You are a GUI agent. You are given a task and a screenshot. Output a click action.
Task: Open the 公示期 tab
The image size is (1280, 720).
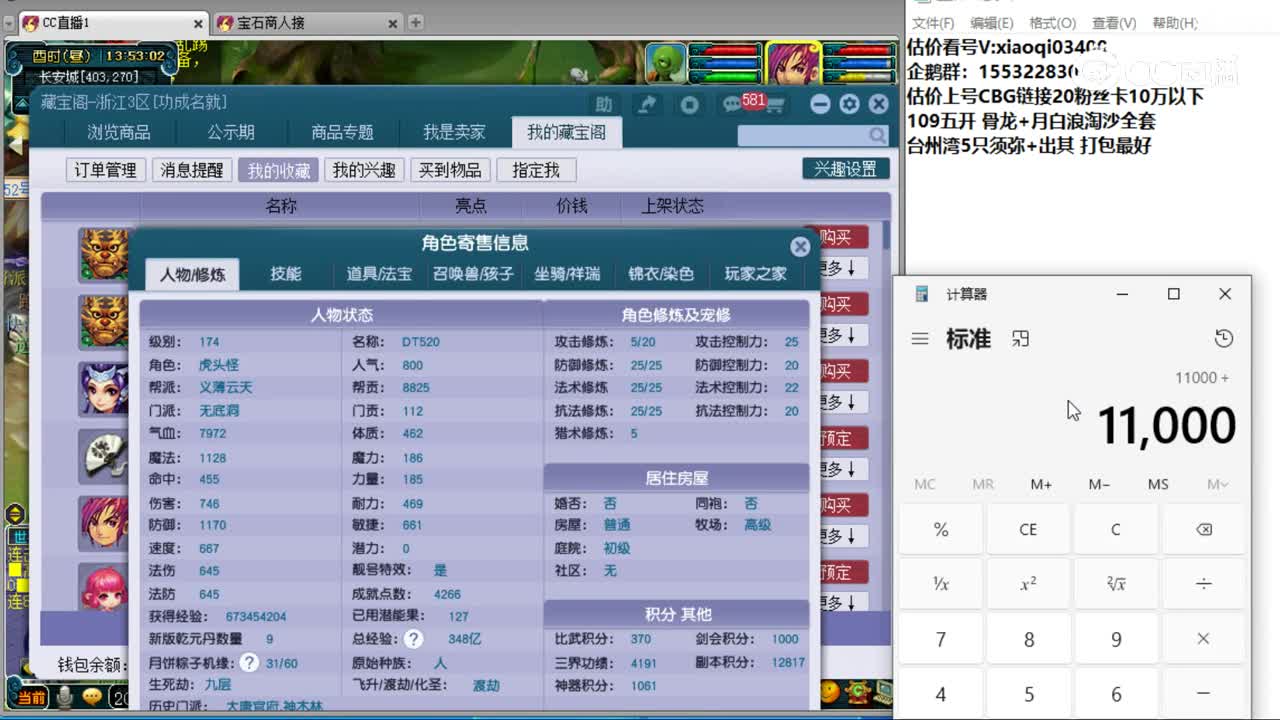231,132
